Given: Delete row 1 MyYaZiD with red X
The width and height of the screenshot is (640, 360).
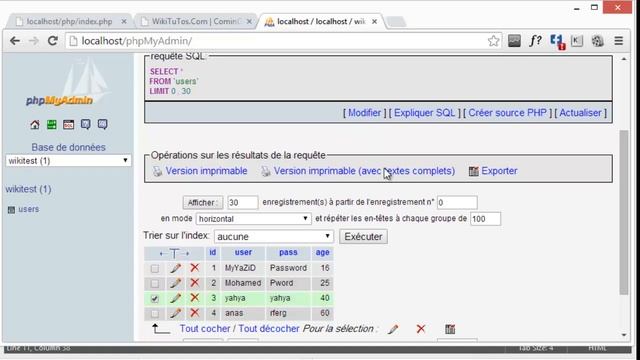Looking at the screenshot, I should point(195,268).
